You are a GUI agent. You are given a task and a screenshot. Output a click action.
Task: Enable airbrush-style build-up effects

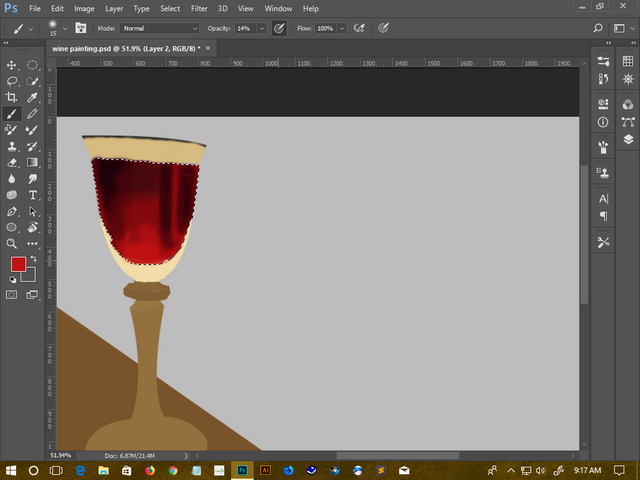[359, 28]
